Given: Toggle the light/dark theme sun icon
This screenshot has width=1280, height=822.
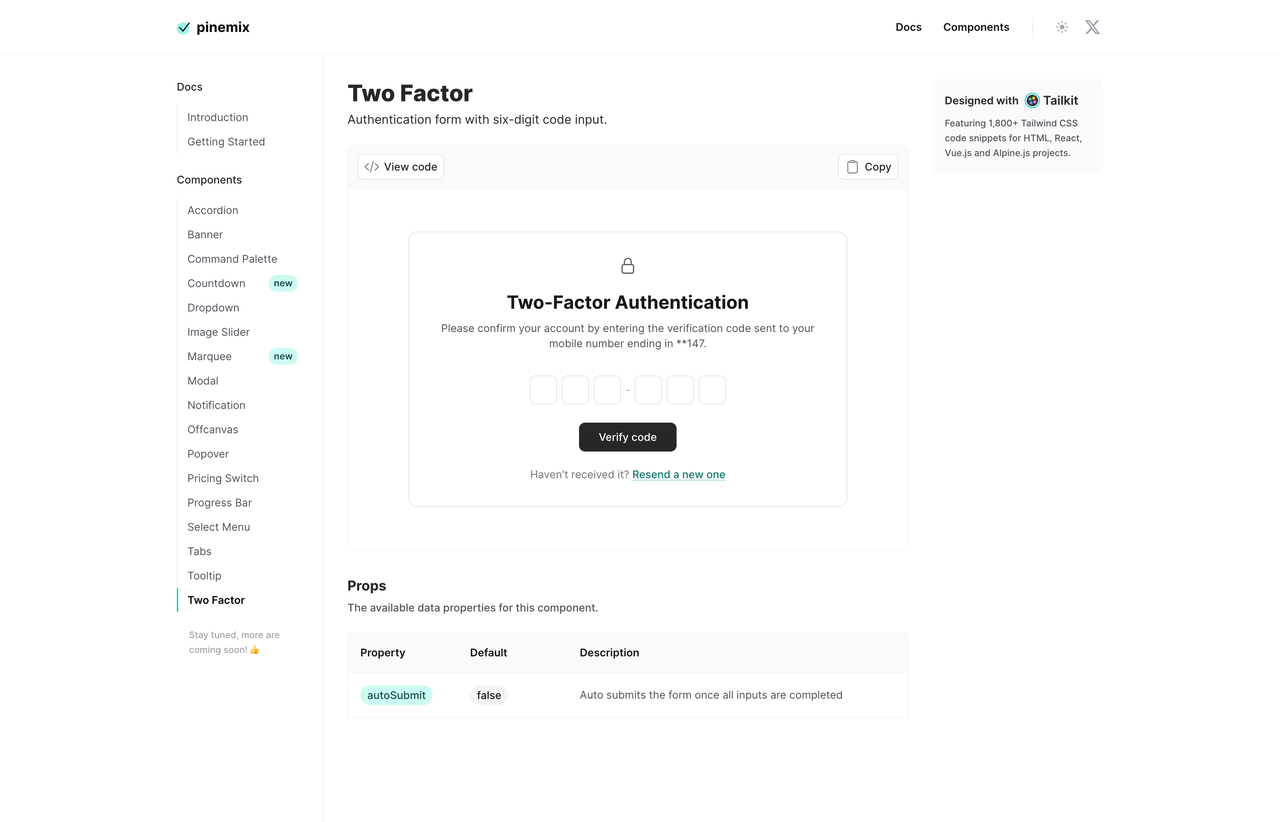Looking at the screenshot, I should click(x=1062, y=27).
